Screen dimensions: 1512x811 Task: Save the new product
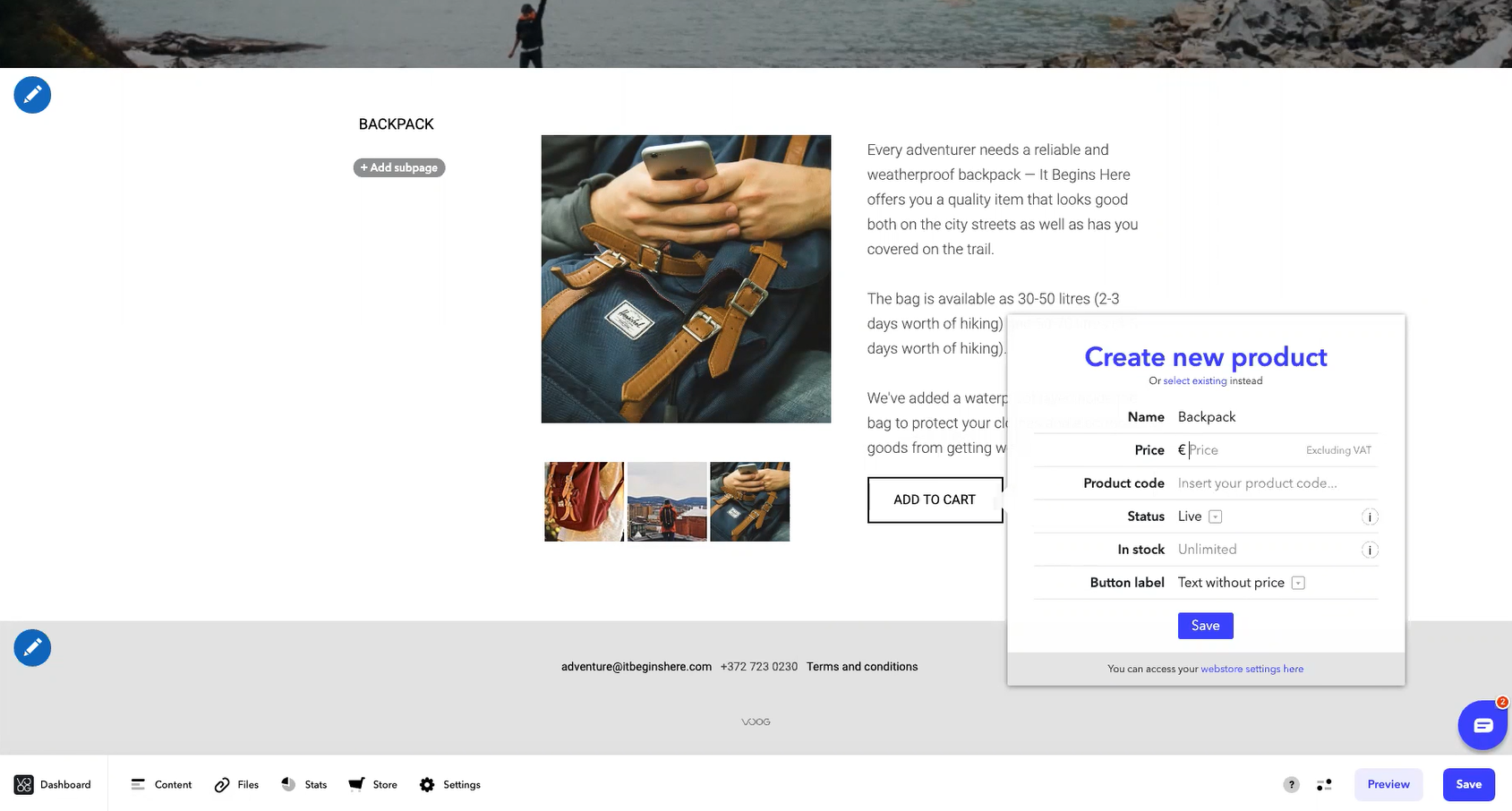click(1205, 625)
